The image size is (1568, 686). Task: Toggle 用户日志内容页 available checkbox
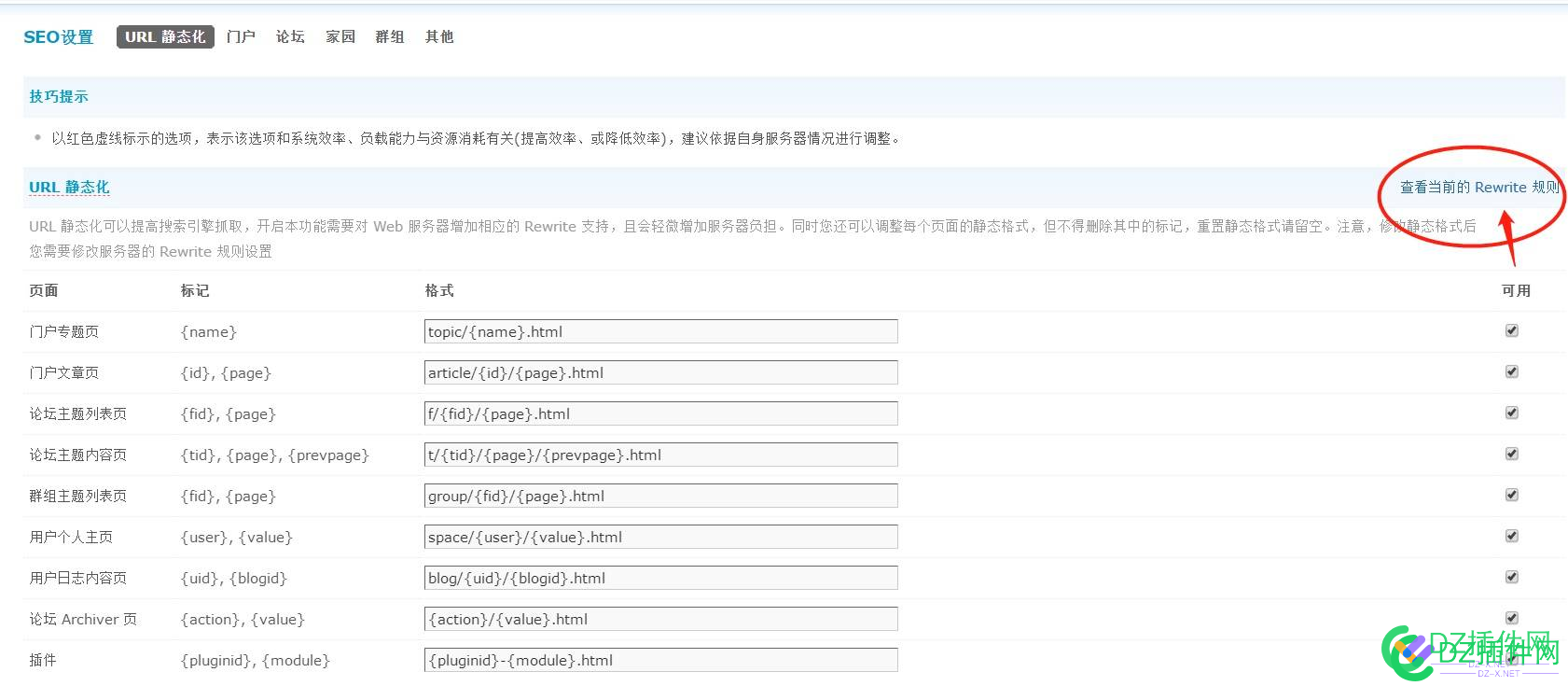click(x=1512, y=577)
